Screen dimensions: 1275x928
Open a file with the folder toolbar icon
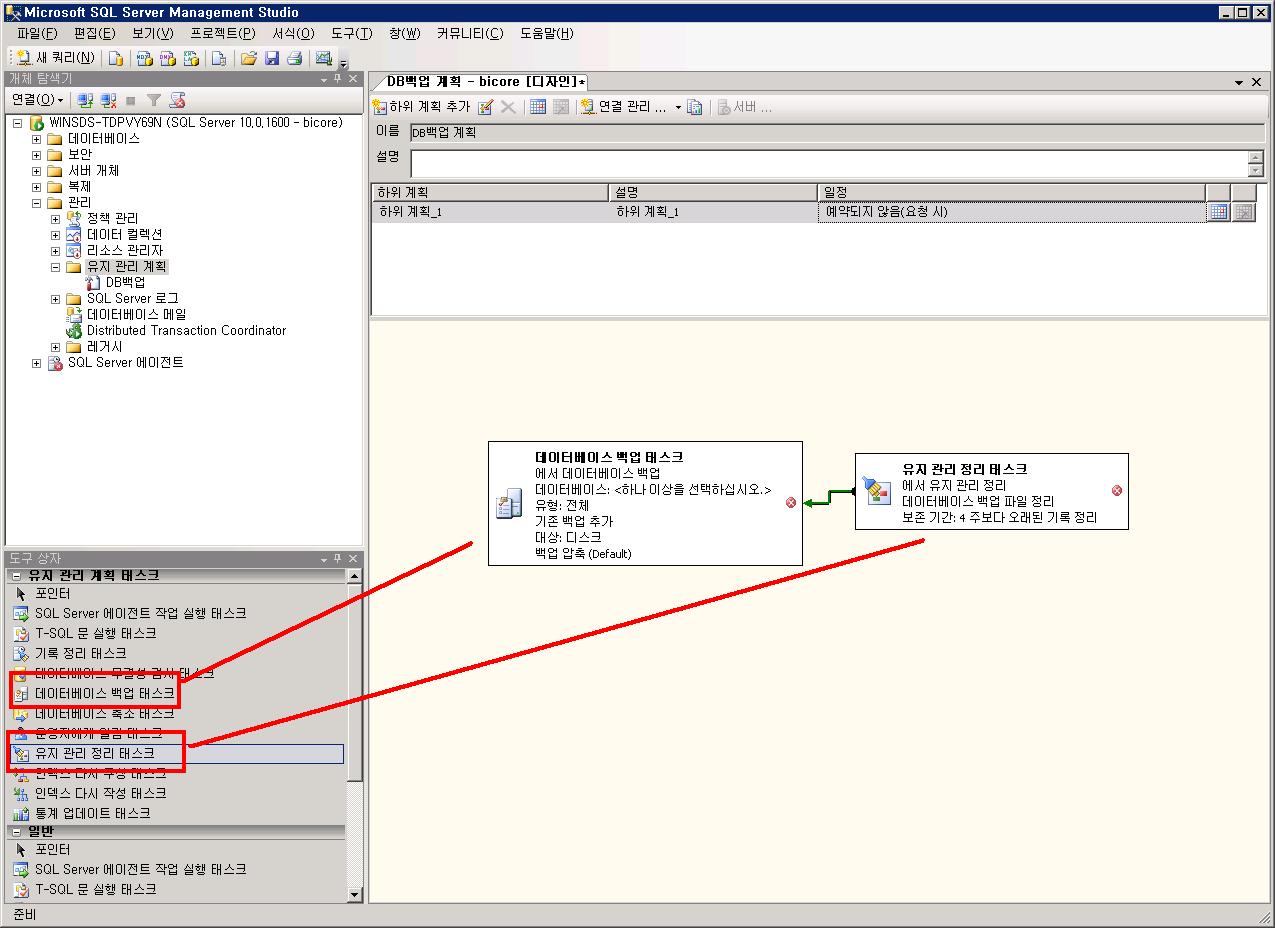(x=249, y=58)
